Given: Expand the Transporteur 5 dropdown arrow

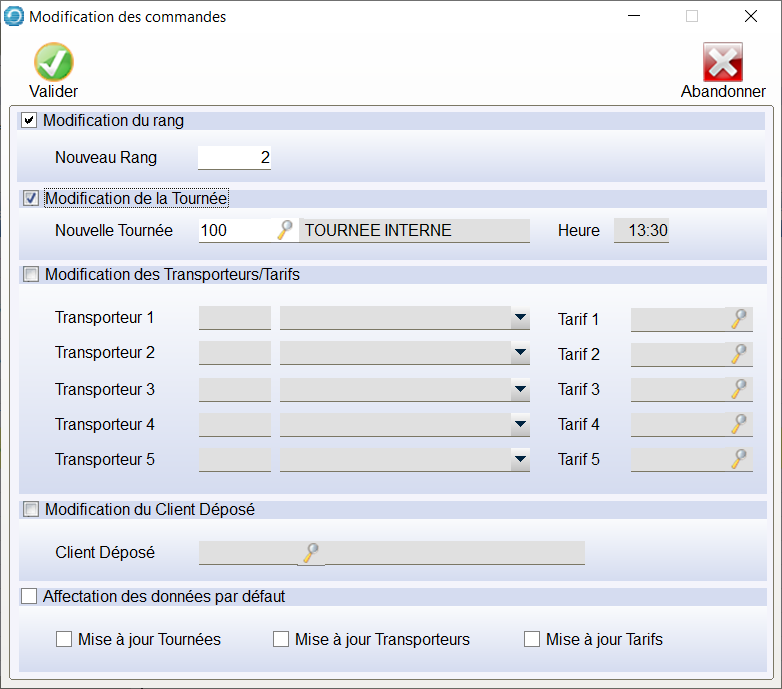Looking at the screenshot, I should pyautogui.click(x=520, y=460).
